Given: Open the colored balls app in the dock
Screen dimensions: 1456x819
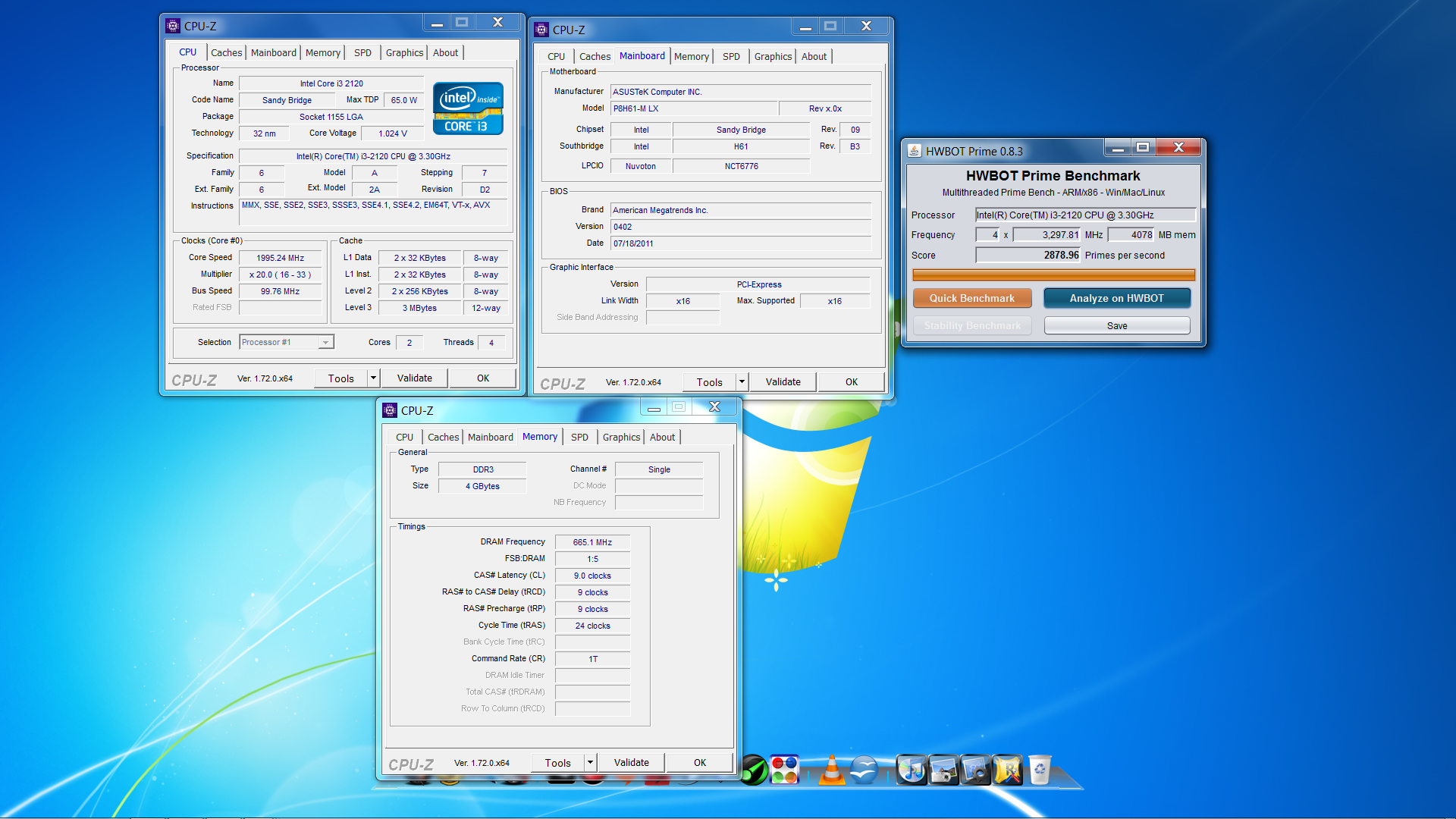Looking at the screenshot, I should pyautogui.click(x=785, y=770).
